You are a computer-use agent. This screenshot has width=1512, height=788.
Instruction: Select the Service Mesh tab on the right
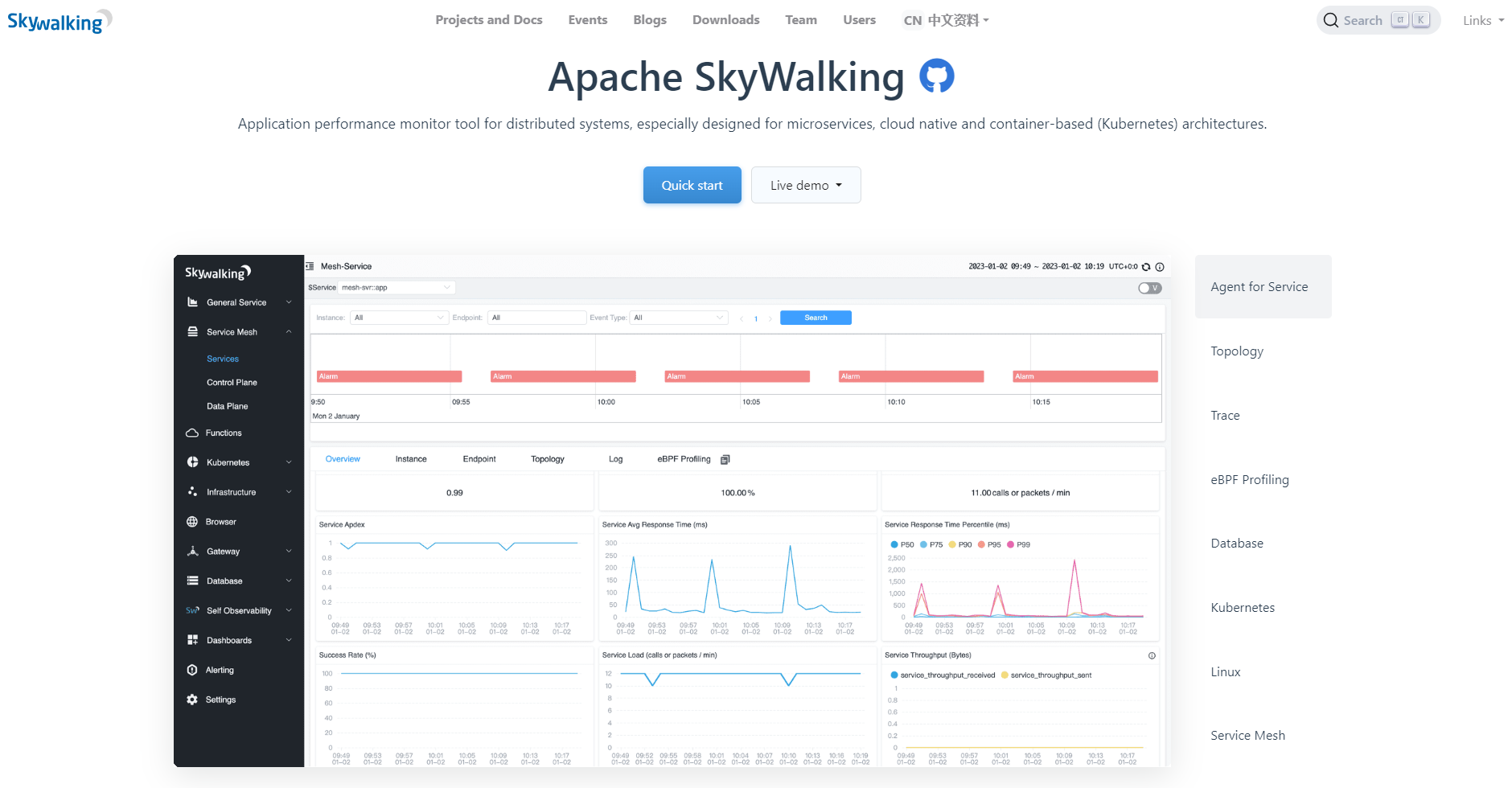(1263, 736)
